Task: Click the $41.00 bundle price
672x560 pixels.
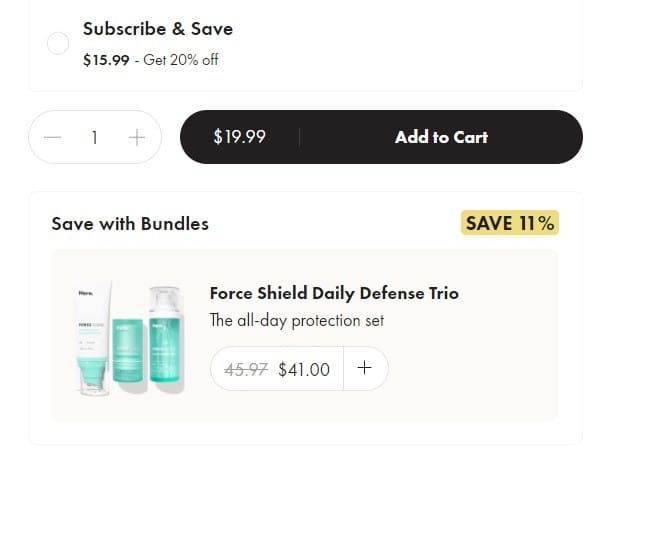Action: [304, 369]
